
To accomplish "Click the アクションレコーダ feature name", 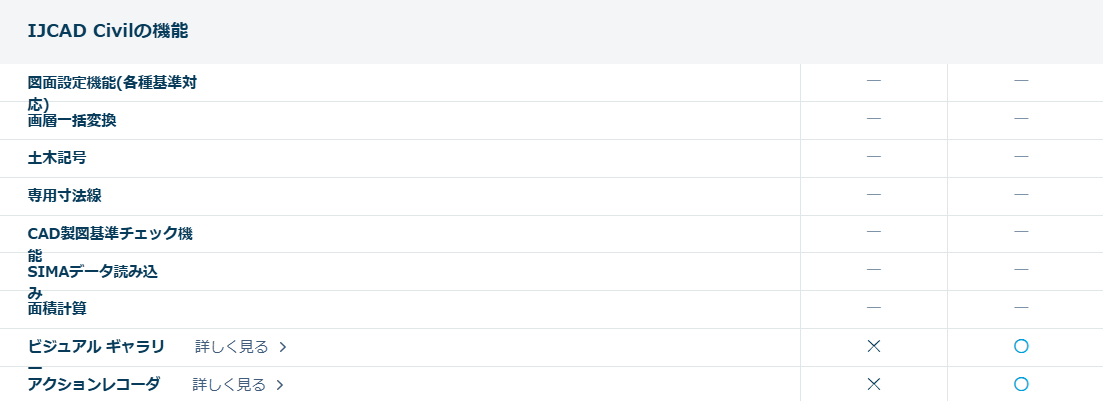I will click(x=94, y=384).
